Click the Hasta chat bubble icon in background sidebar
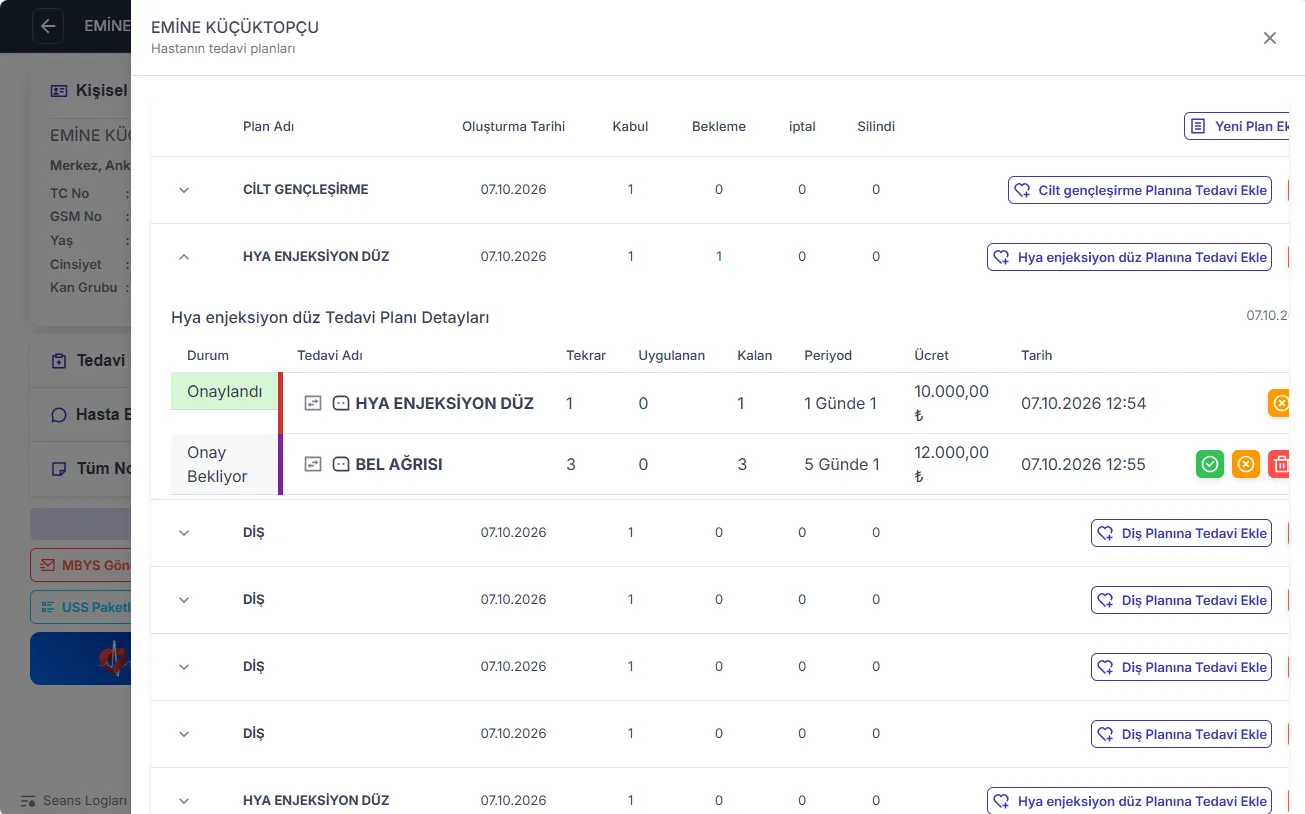This screenshot has width=1305, height=814. tap(59, 415)
